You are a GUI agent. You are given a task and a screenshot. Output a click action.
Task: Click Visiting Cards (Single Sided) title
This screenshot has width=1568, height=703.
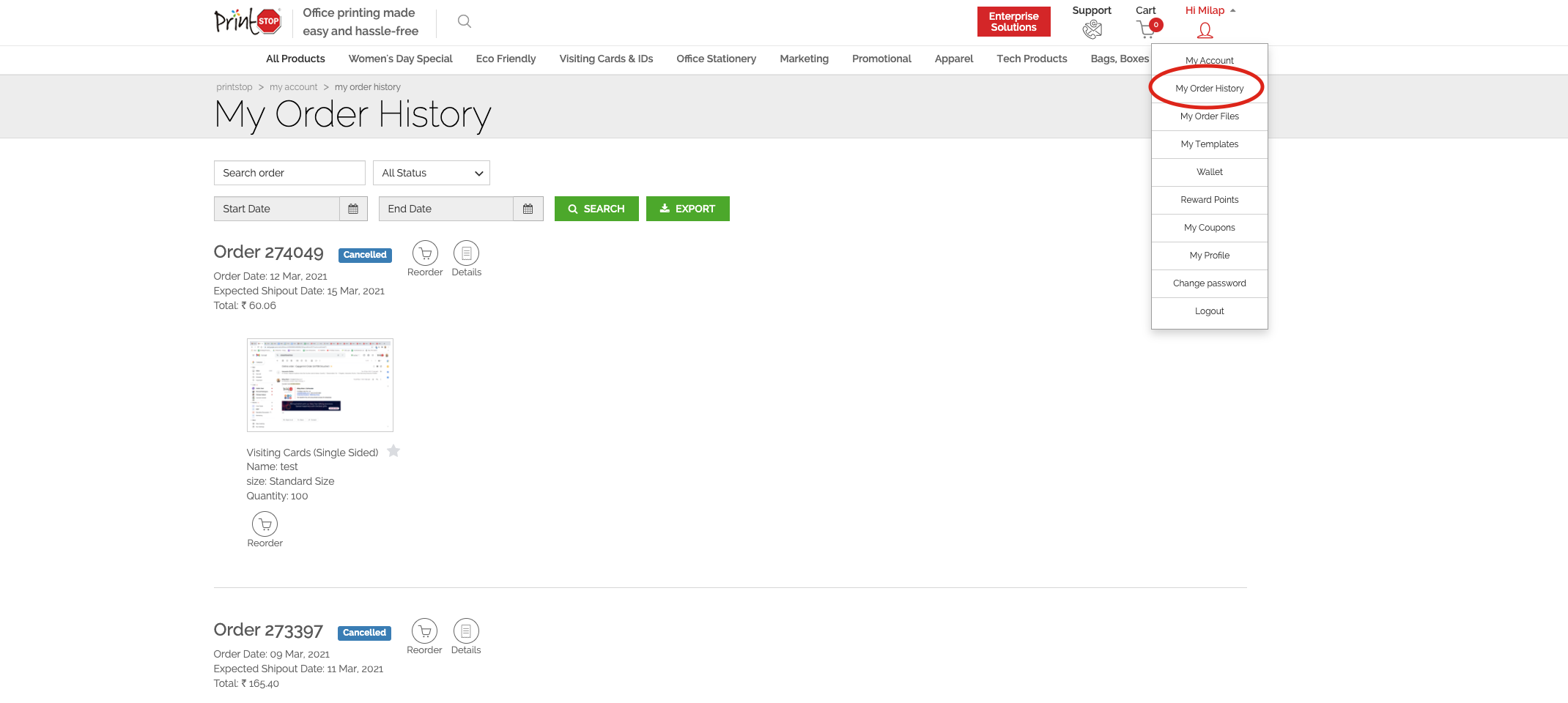click(x=313, y=453)
